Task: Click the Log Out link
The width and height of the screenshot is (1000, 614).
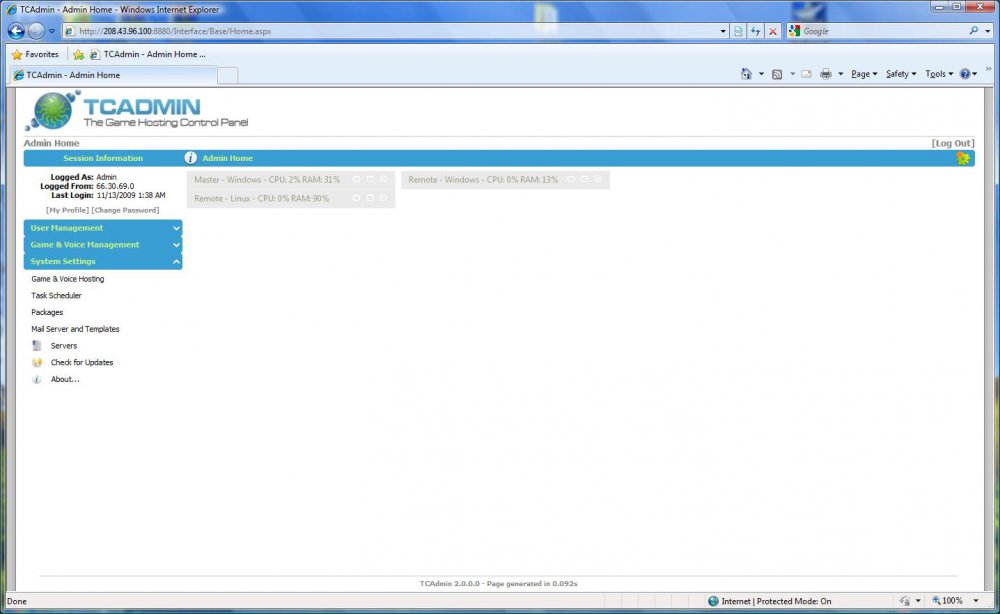Action: point(952,144)
